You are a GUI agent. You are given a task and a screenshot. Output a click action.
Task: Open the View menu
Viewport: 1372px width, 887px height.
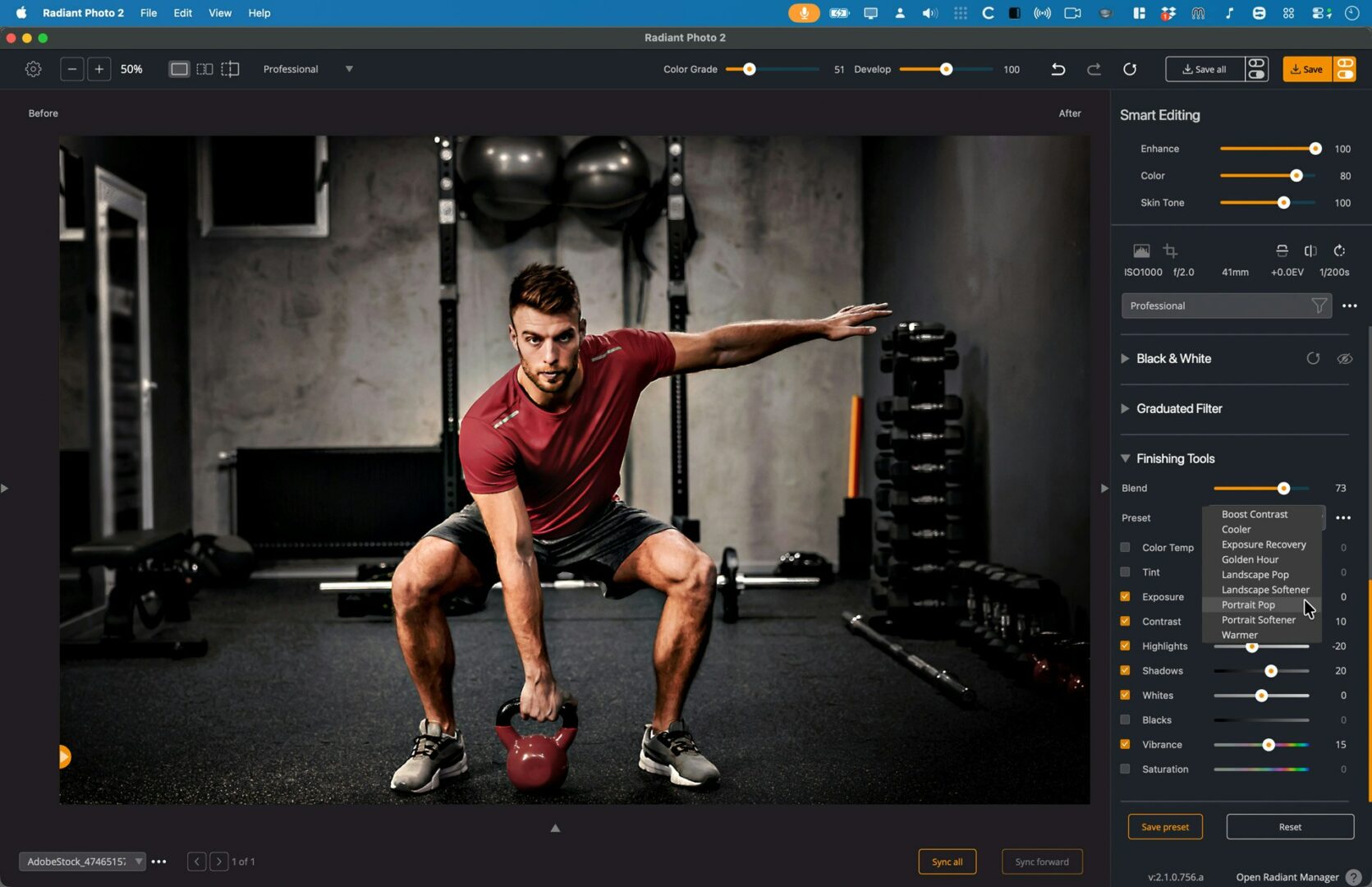219,13
